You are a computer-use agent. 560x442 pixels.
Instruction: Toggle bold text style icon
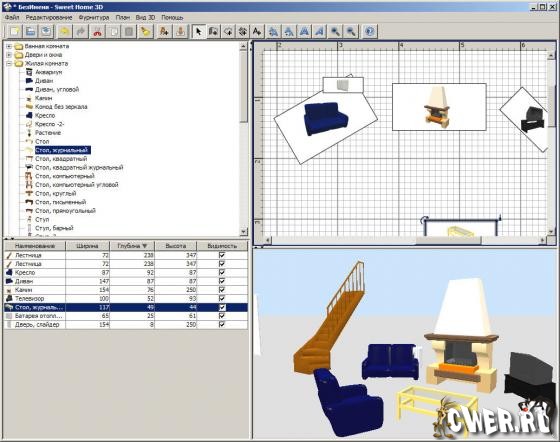(x=304, y=32)
